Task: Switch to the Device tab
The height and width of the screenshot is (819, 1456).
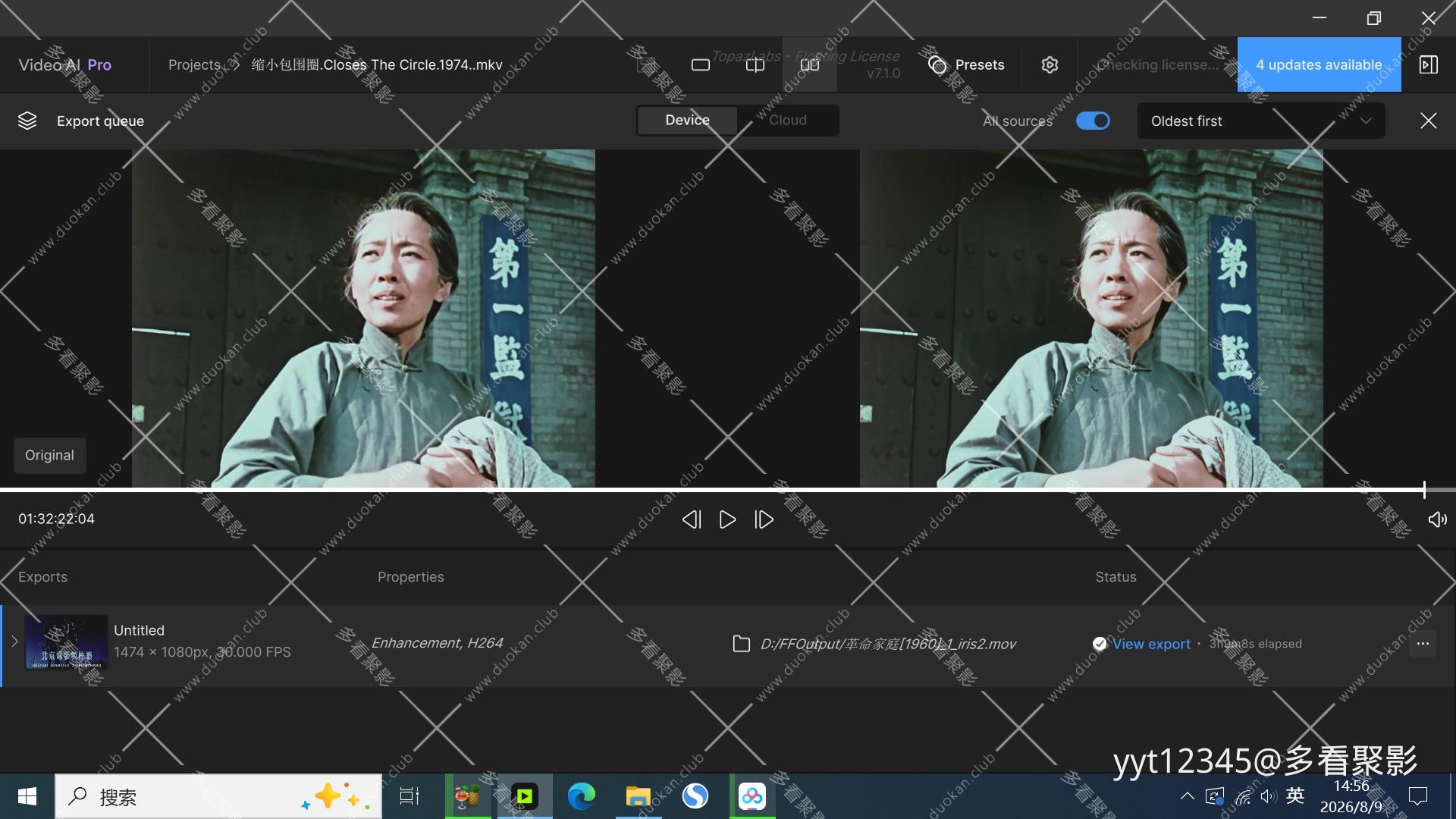Action: pyautogui.click(x=687, y=121)
